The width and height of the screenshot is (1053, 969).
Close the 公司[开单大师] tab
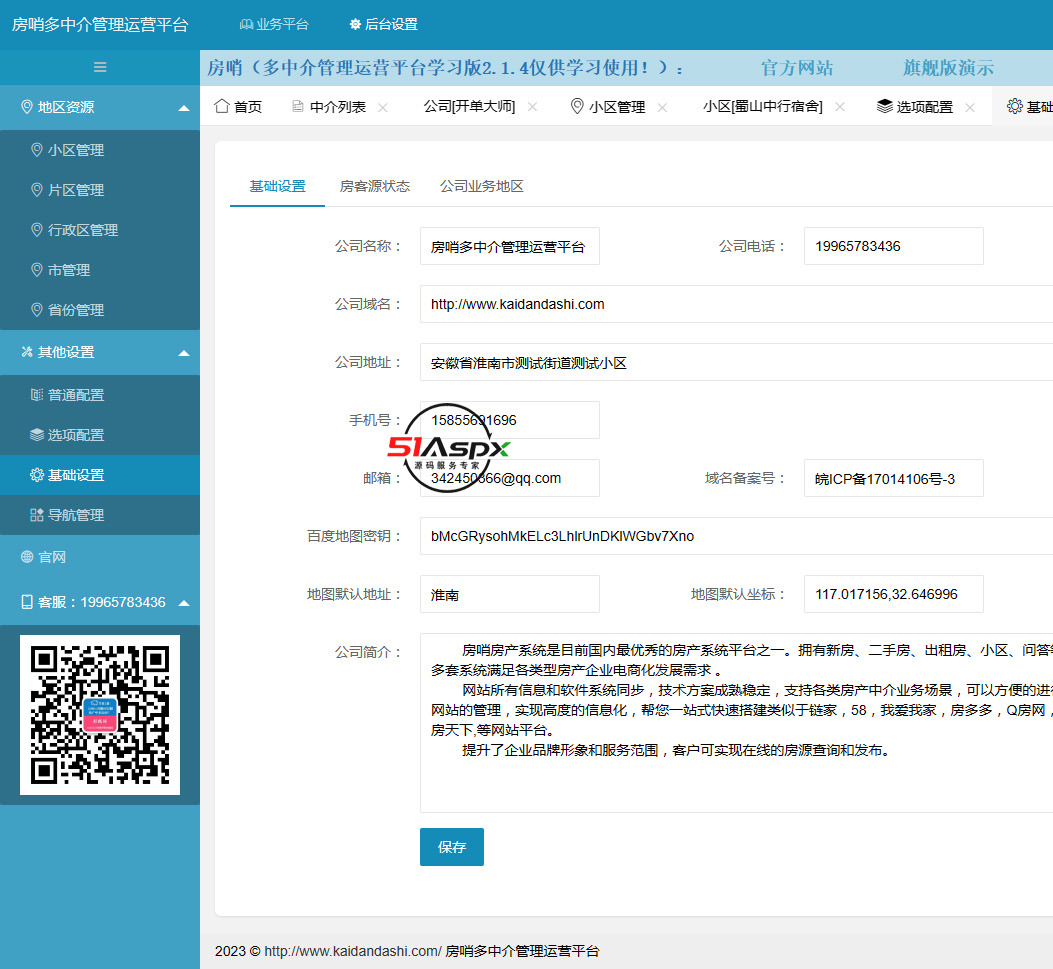[x=532, y=107]
